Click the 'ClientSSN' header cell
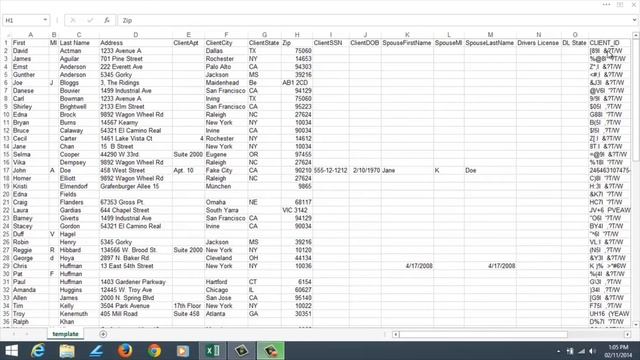640x360 pixels. (331, 43)
